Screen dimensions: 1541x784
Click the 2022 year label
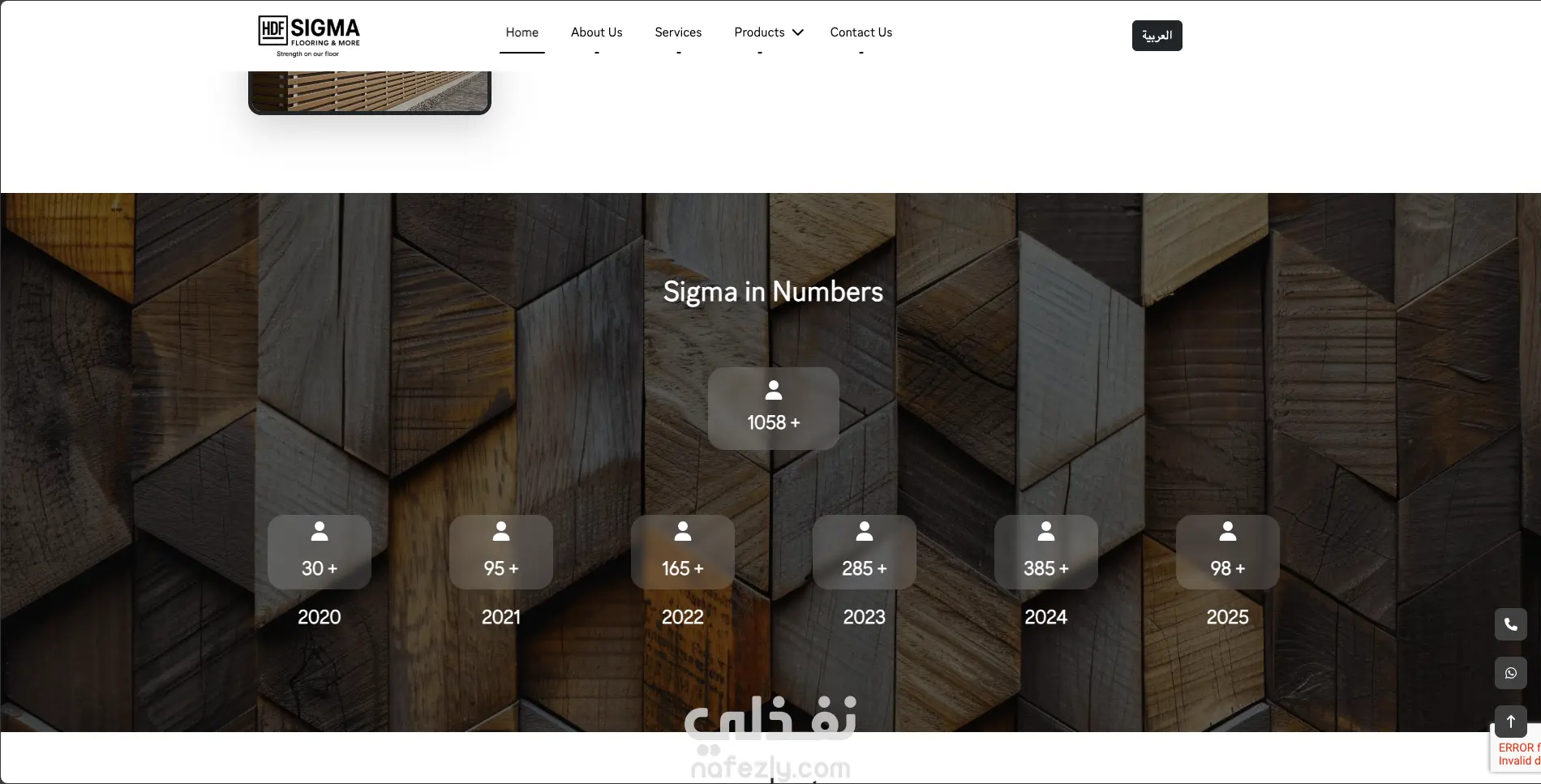tap(683, 617)
